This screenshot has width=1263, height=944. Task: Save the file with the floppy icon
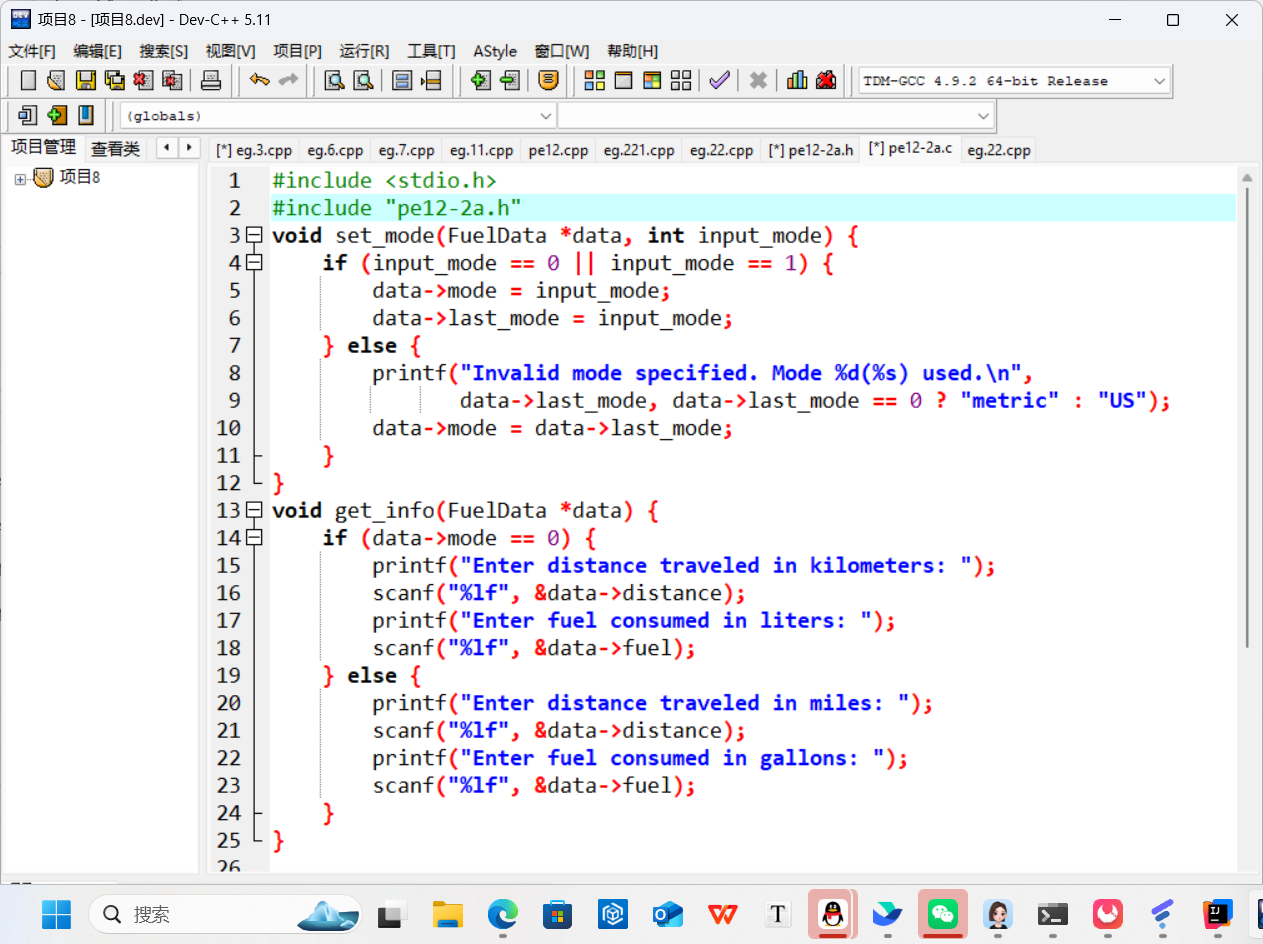[x=86, y=81]
